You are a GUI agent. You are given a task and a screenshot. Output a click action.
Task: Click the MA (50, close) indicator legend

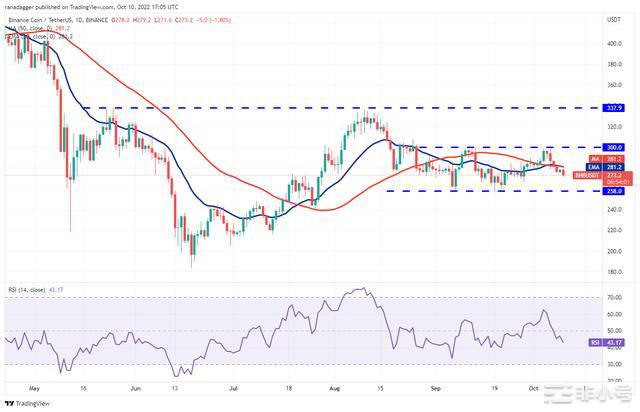pos(35,28)
